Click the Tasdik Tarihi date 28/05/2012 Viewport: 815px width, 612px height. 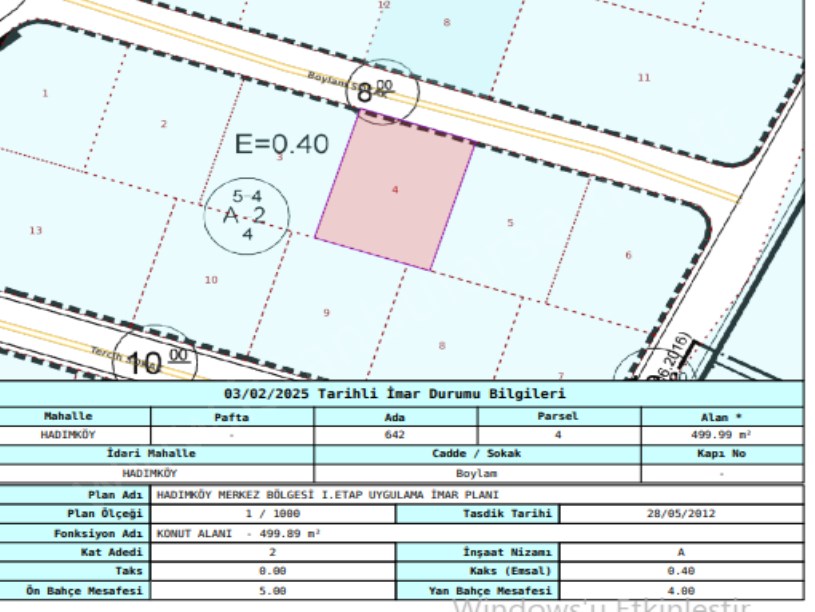[681, 514]
